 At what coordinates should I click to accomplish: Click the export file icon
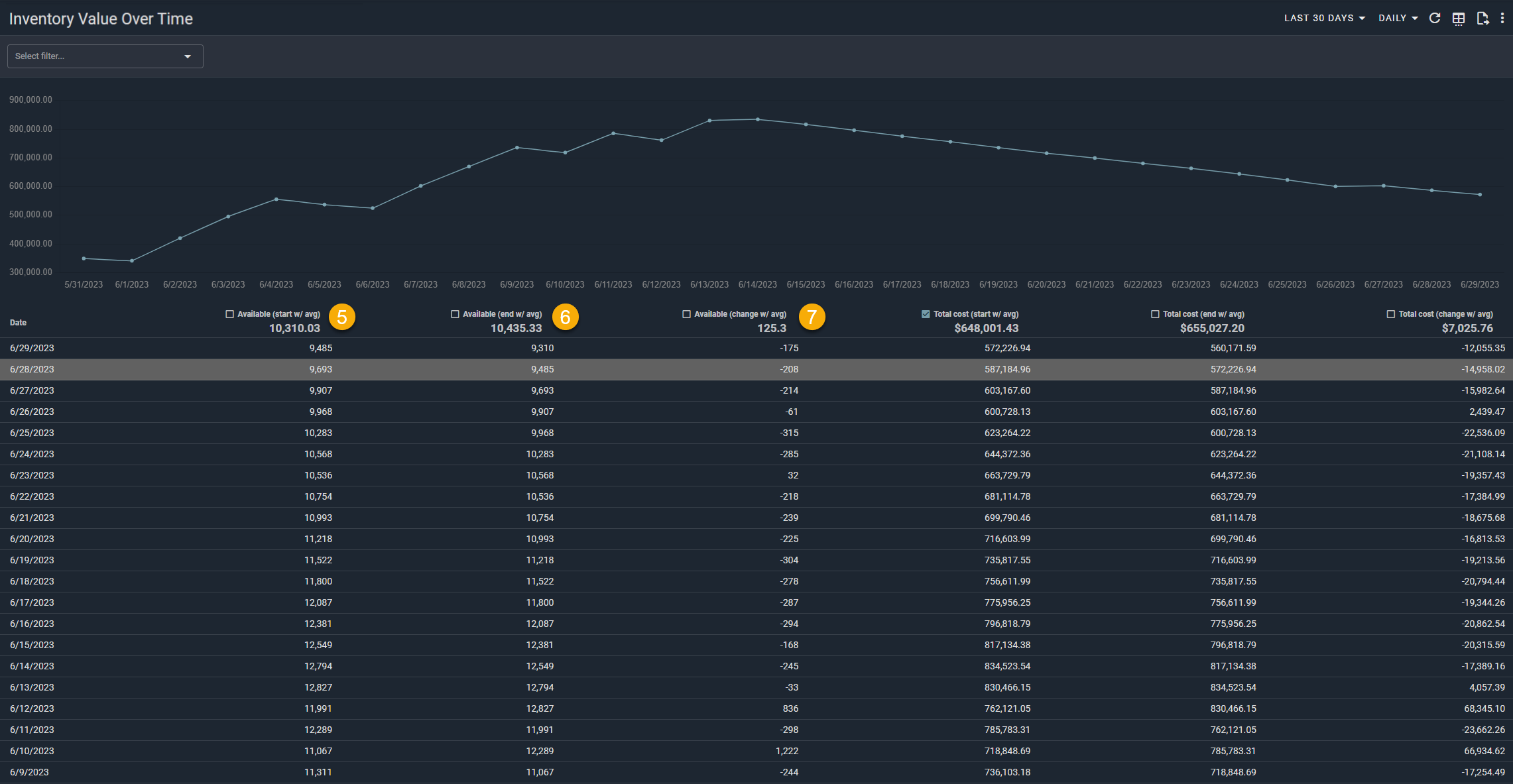click(1483, 19)
